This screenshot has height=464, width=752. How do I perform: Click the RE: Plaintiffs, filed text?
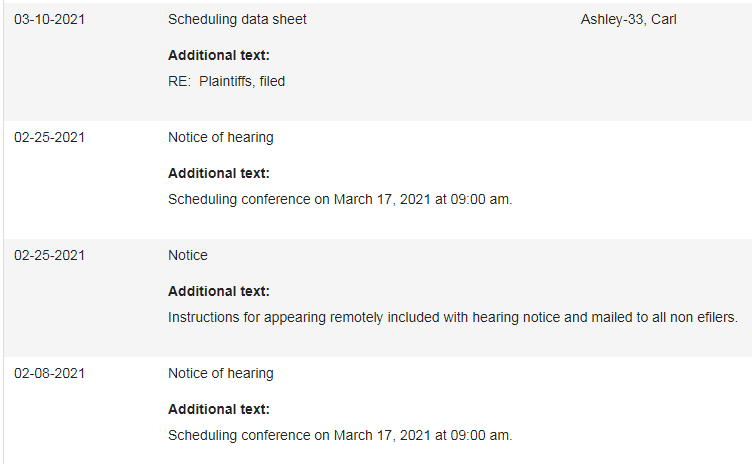pyautogui.click(x=226, y=81)
